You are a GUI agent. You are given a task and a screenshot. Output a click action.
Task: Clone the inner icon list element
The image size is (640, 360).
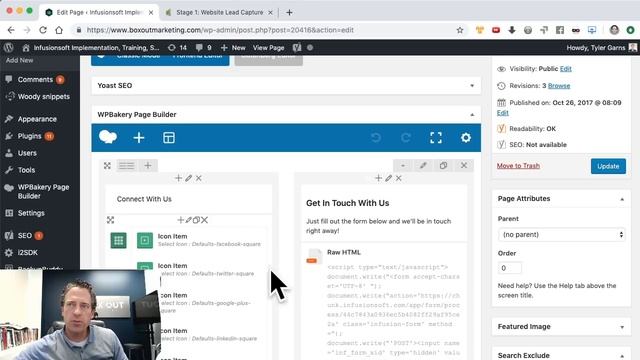pos(196,220)
